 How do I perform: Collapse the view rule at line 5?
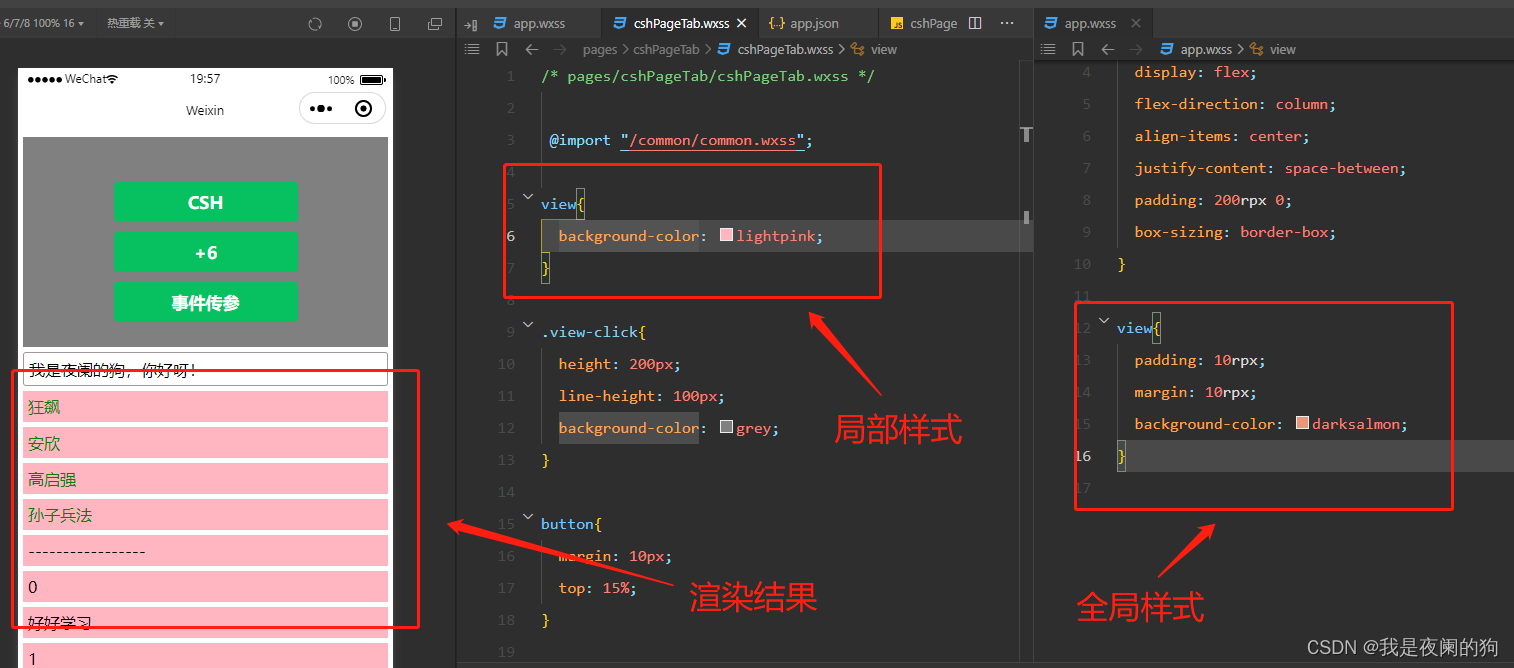click(528, 195)
